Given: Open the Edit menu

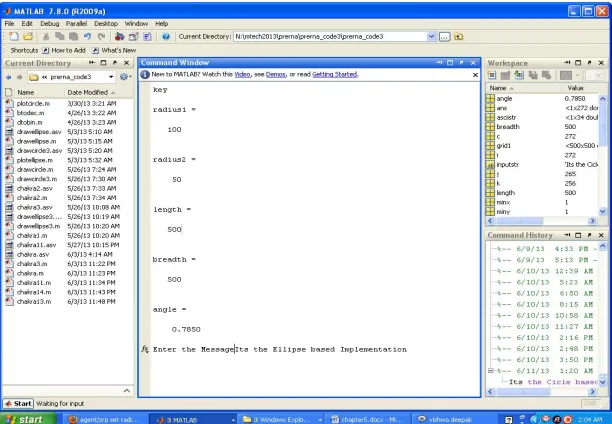Looking at the screenshot, I should pos(27,23).
